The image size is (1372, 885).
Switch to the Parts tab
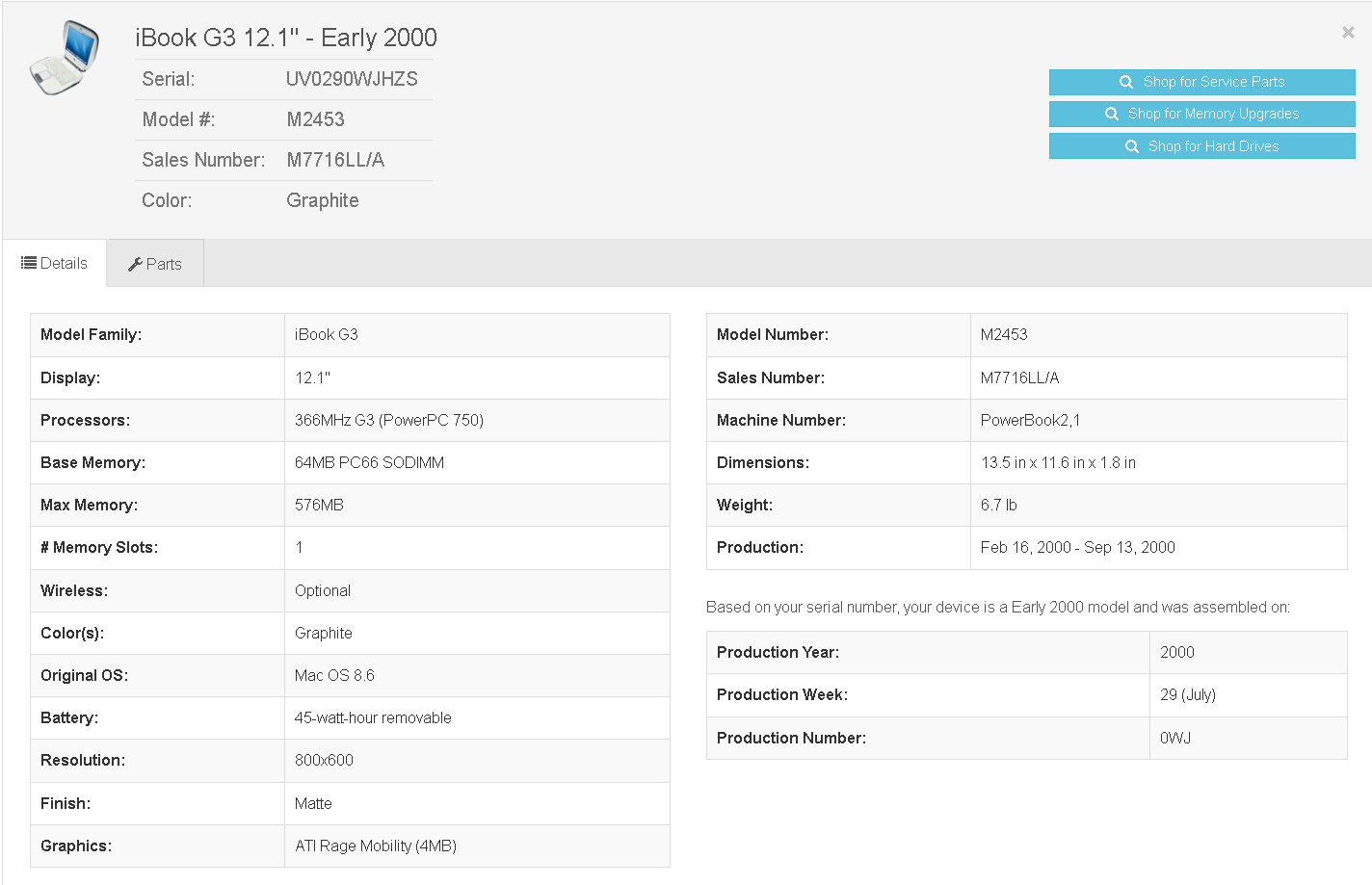(x=155, y=264)
